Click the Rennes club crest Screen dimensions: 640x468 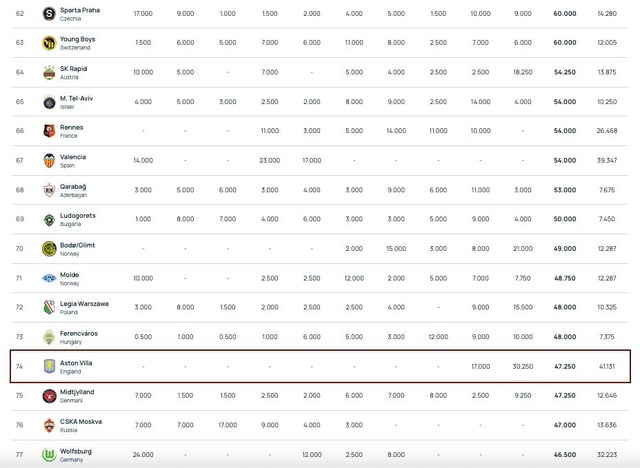point(49,131)
